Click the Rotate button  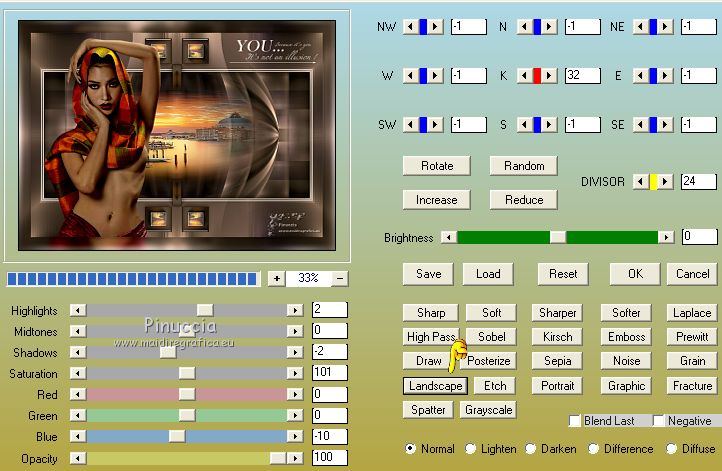[437, 166]
